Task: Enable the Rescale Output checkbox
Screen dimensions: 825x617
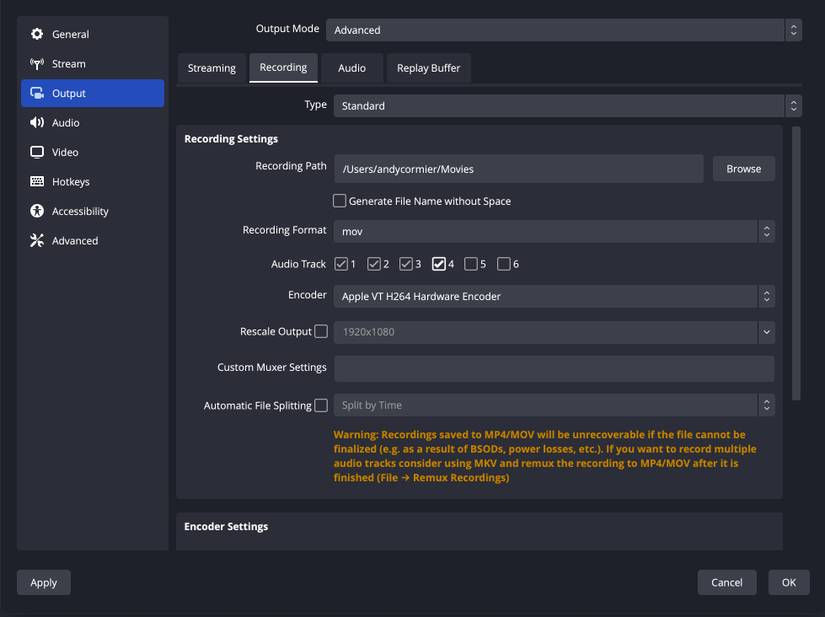Action: coord(320,331)
